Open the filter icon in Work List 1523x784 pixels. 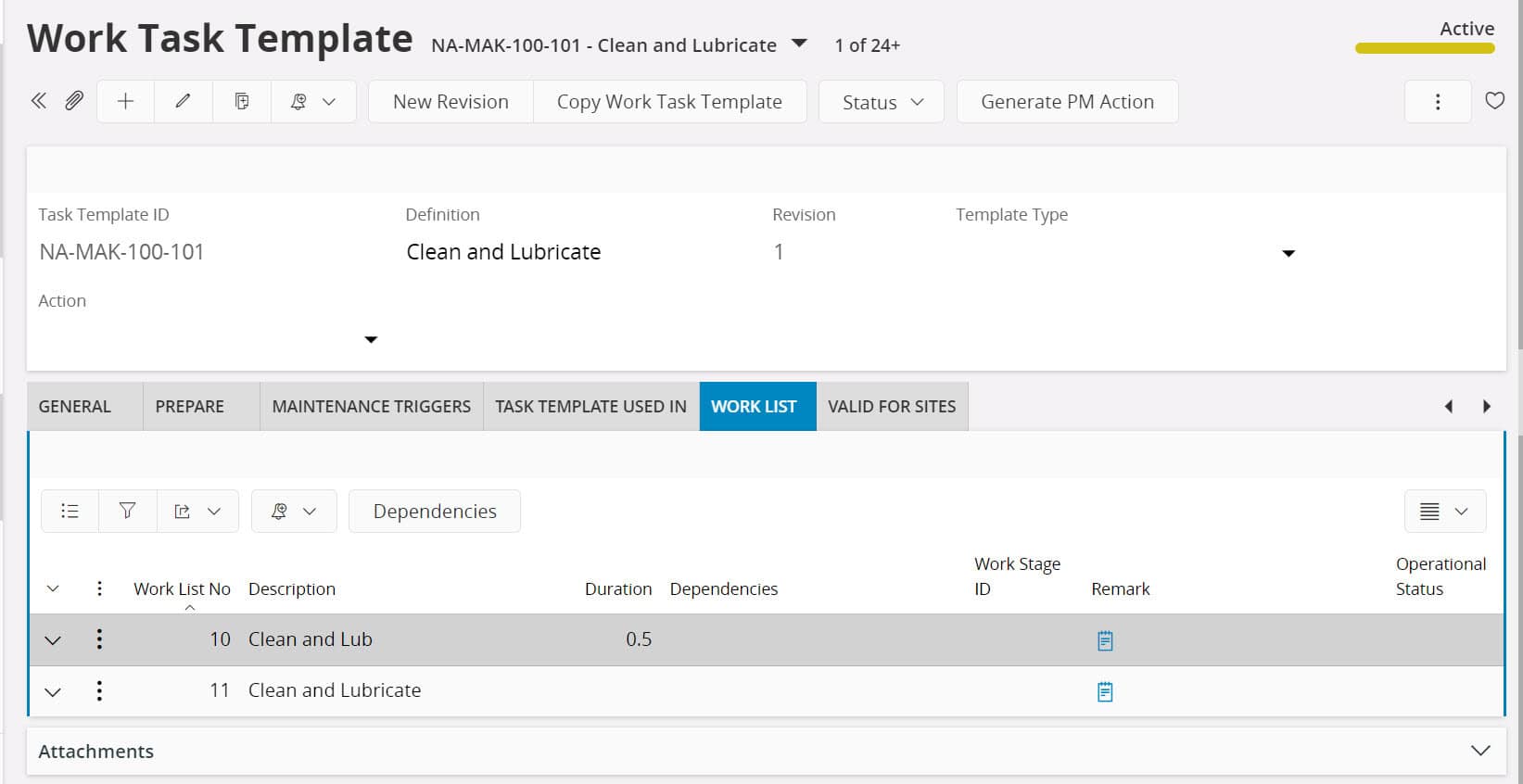click(127, 511)
